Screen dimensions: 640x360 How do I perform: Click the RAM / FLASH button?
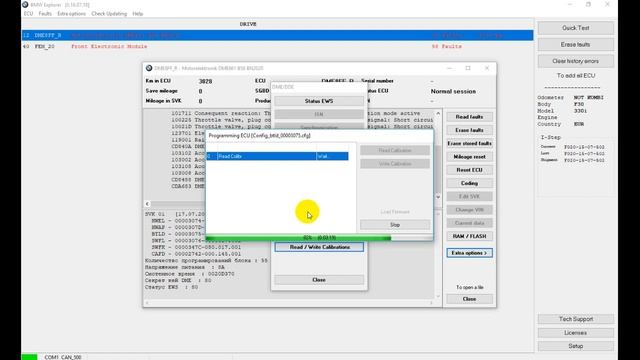click(469, 236)
